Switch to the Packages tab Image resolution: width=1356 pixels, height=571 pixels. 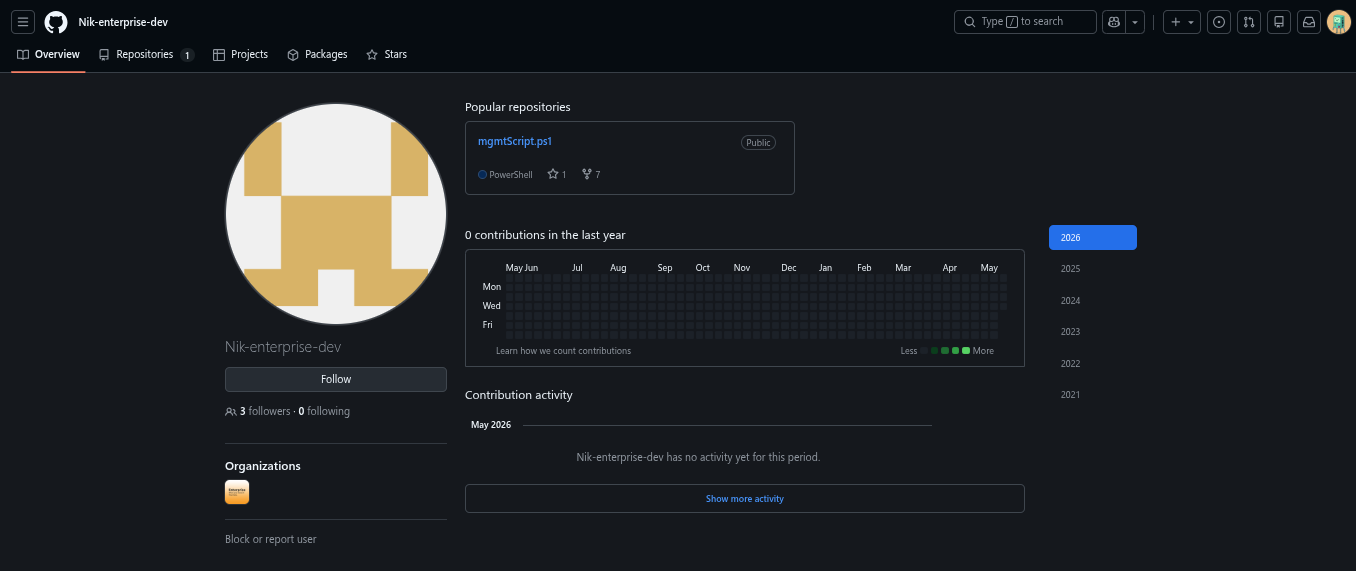317,55
